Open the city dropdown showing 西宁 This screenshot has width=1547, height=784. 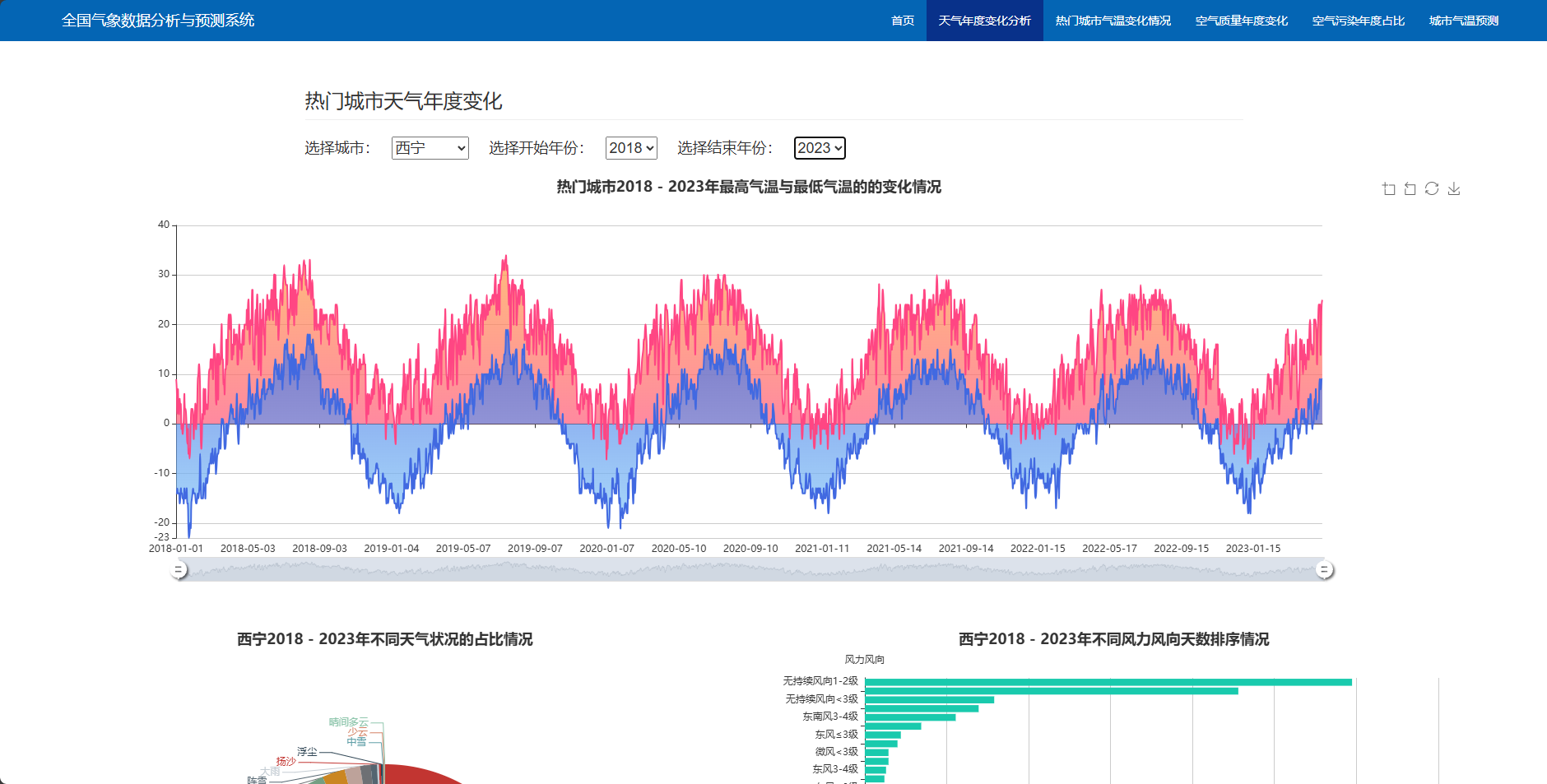[x=430, y=148]
